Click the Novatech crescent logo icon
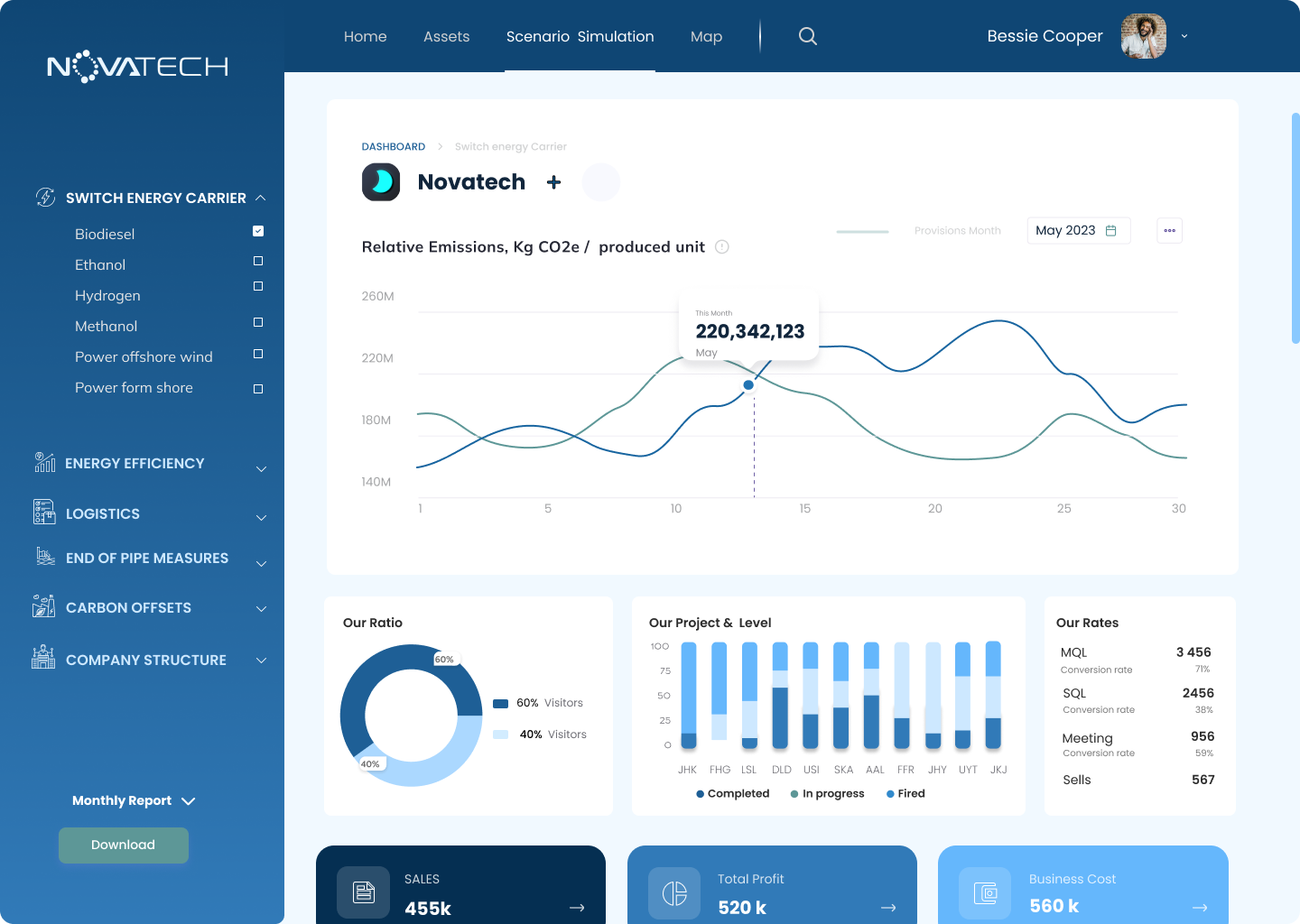Image resolution: width=1300 pixels, height=924 pixels. point(381,182)
